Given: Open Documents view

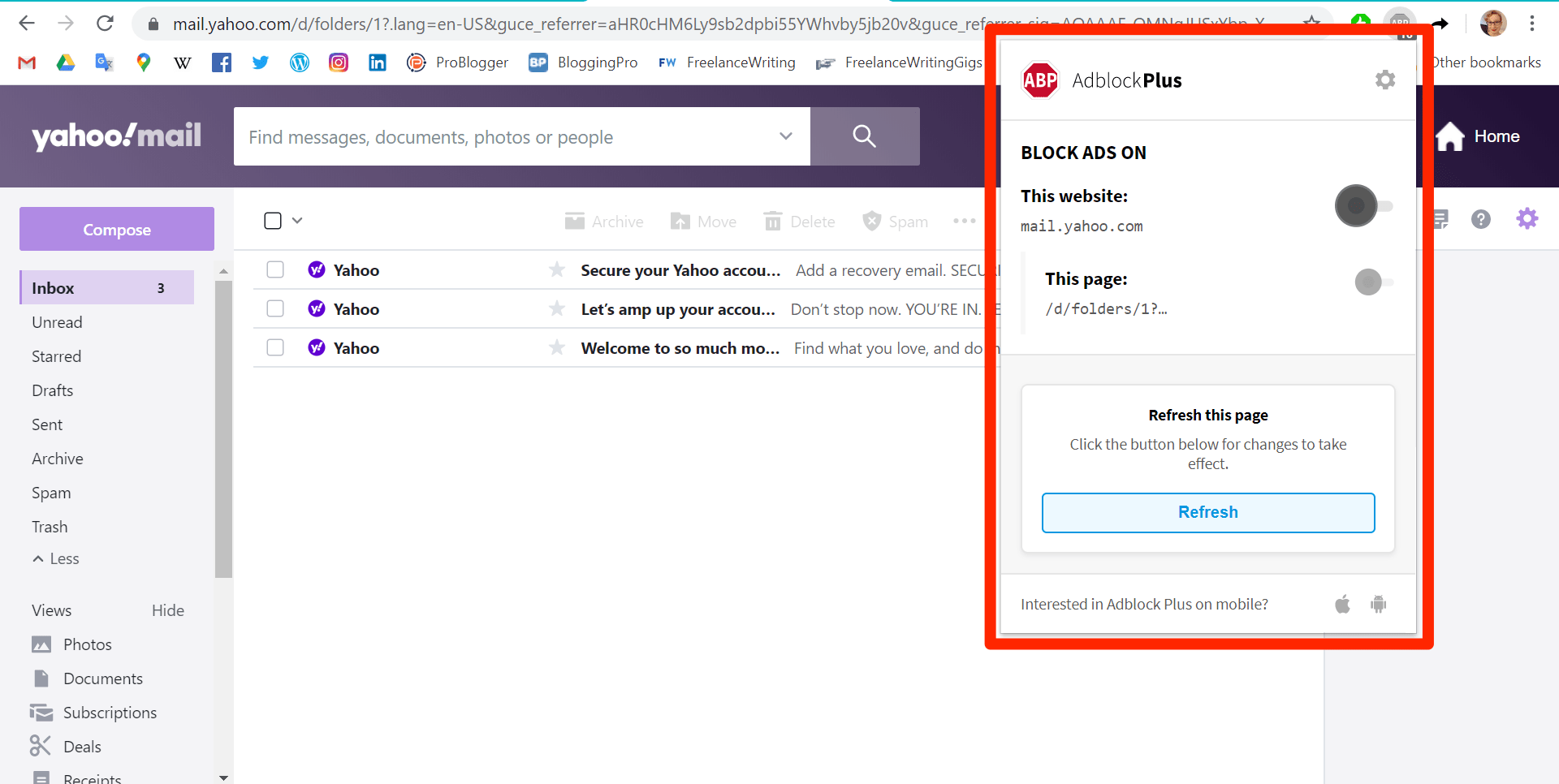Looking at the screenshot, I should click(x=87, y=678).
